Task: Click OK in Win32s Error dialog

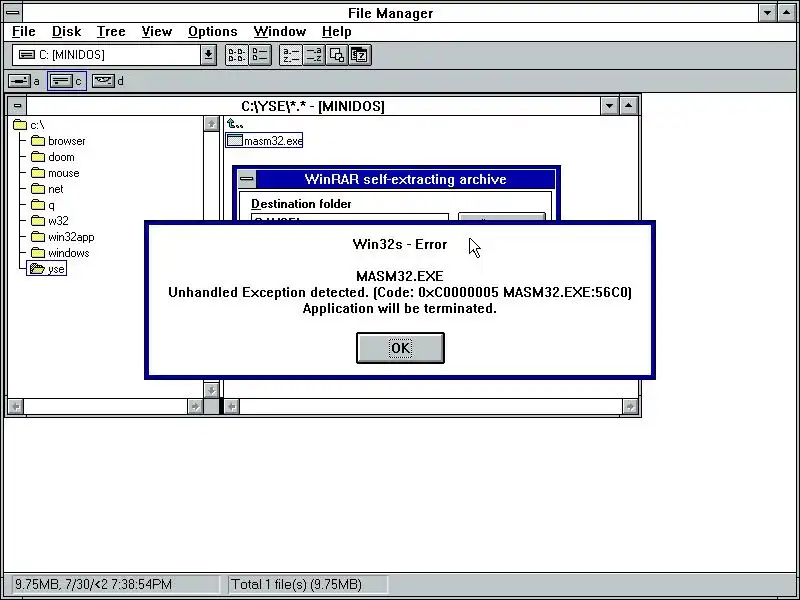Action: pos(400,348)
